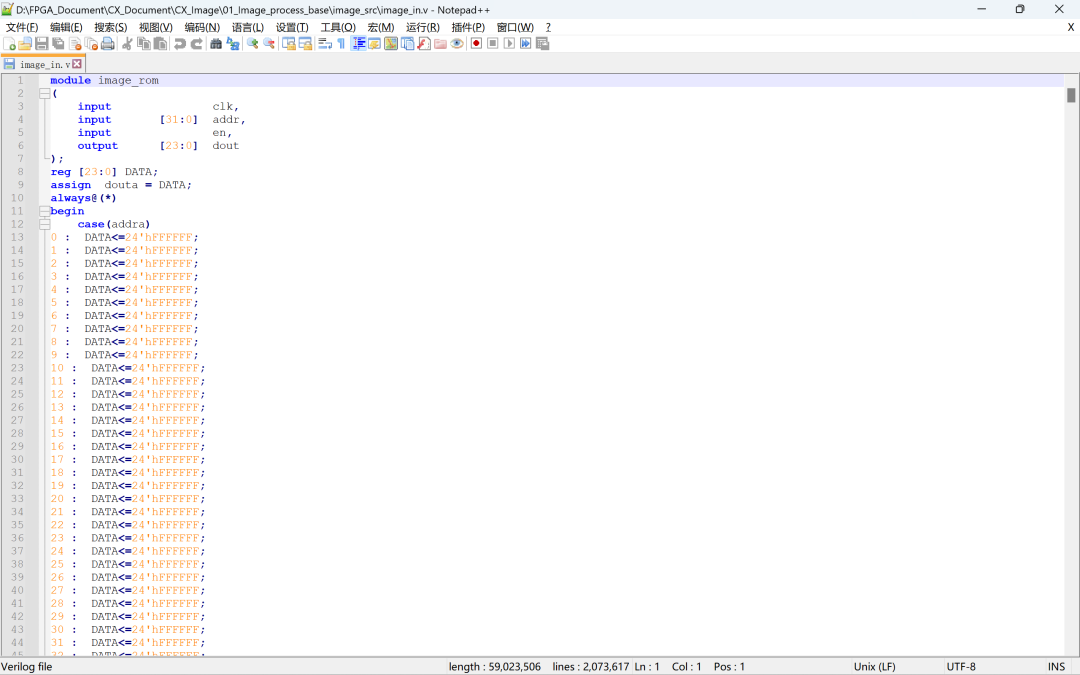Run the recorded macro with play icon

509,43
